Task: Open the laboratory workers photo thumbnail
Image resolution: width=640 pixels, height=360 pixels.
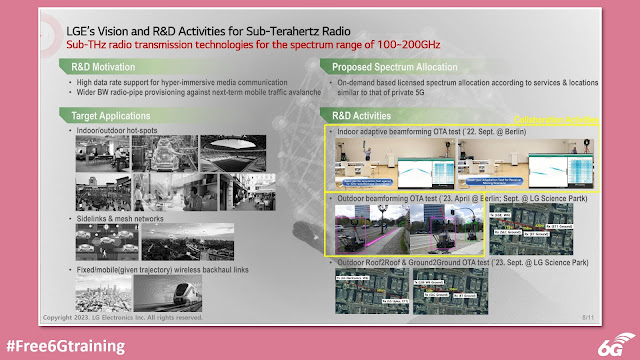Action: [175, 192]
